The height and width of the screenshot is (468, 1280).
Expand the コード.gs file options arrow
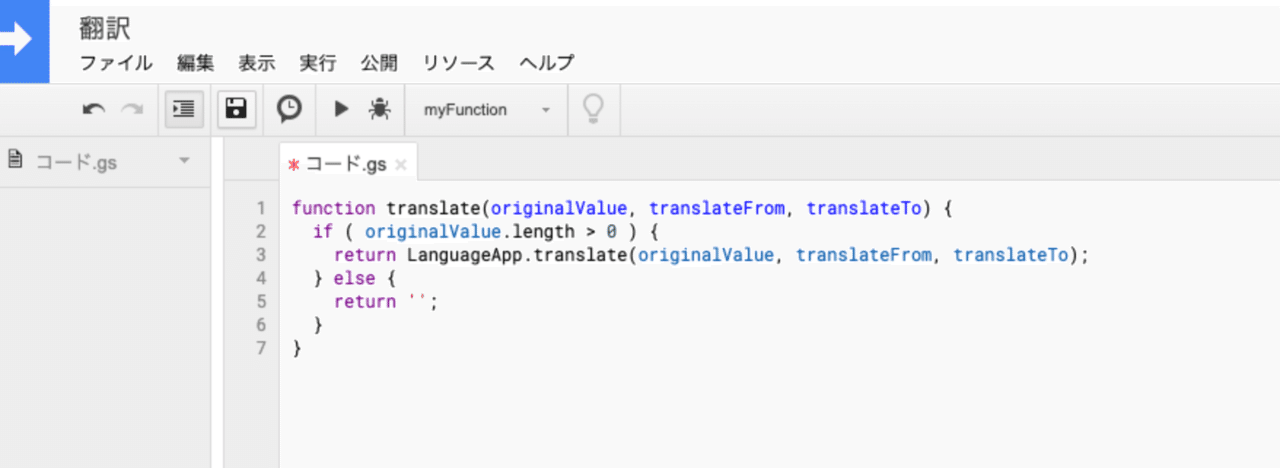point(183,160)
